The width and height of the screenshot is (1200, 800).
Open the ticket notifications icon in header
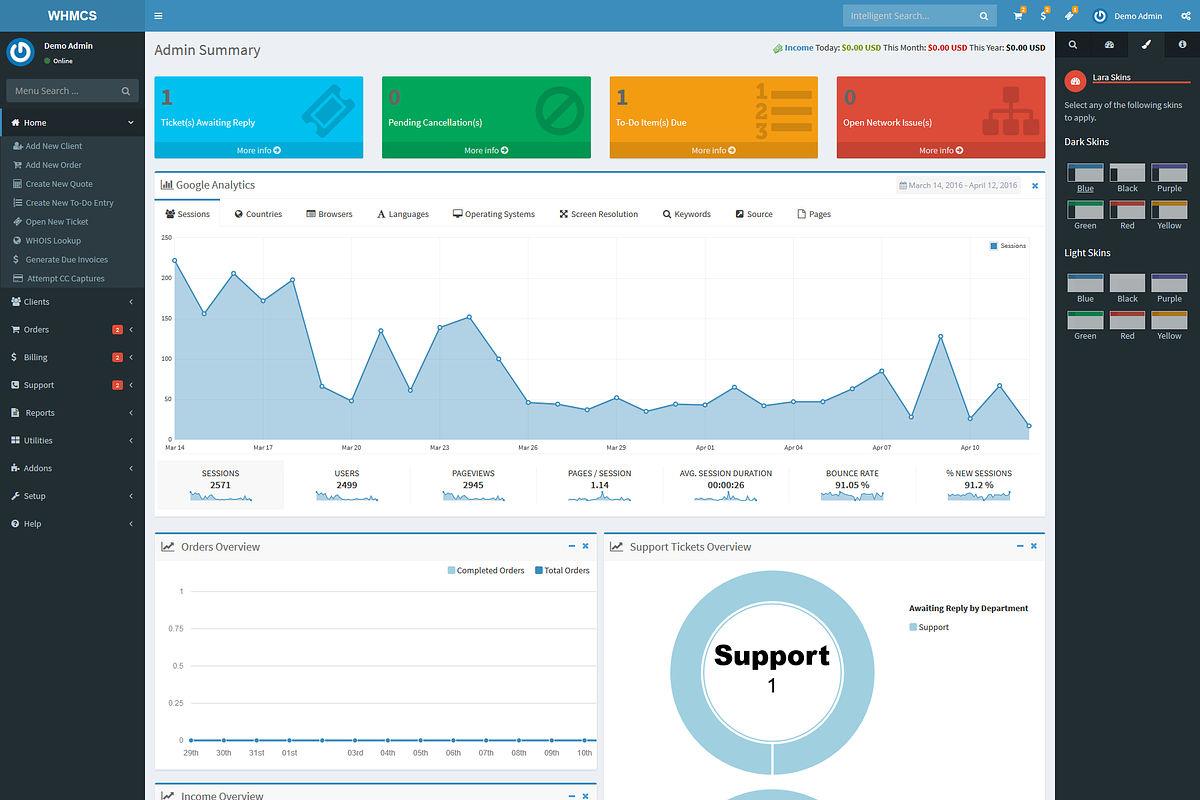click(1070, 15)
